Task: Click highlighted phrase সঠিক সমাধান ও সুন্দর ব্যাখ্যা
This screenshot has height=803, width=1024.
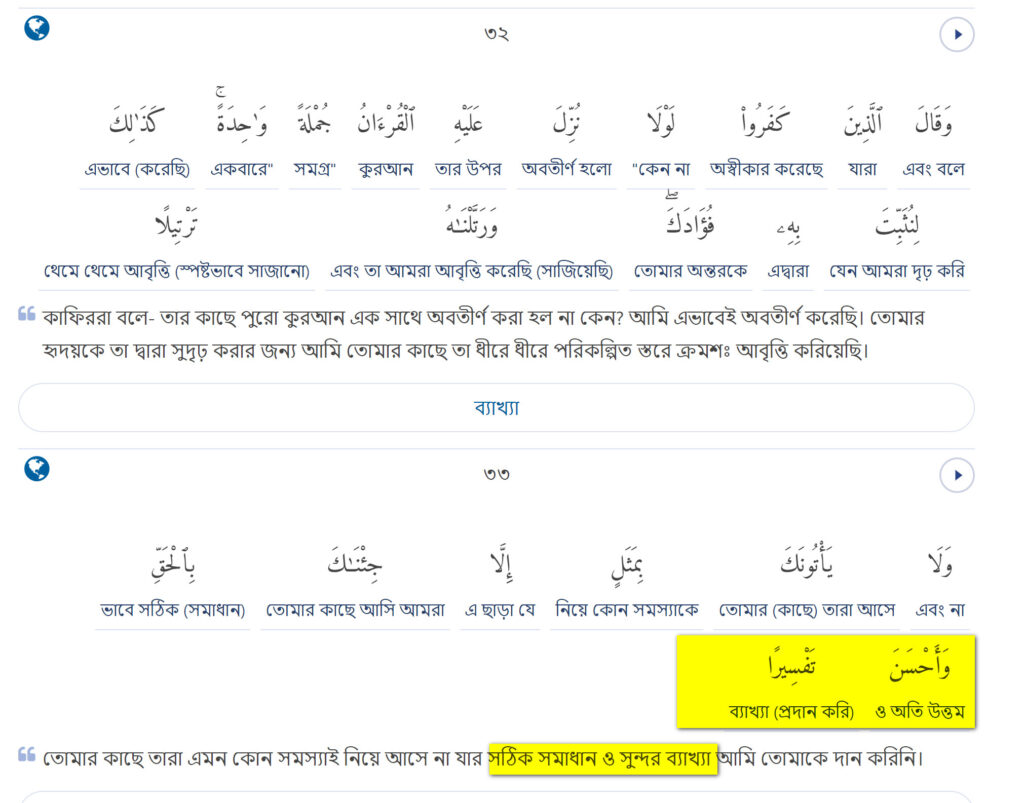Action: pyautogui.click(x=602, y=759)
